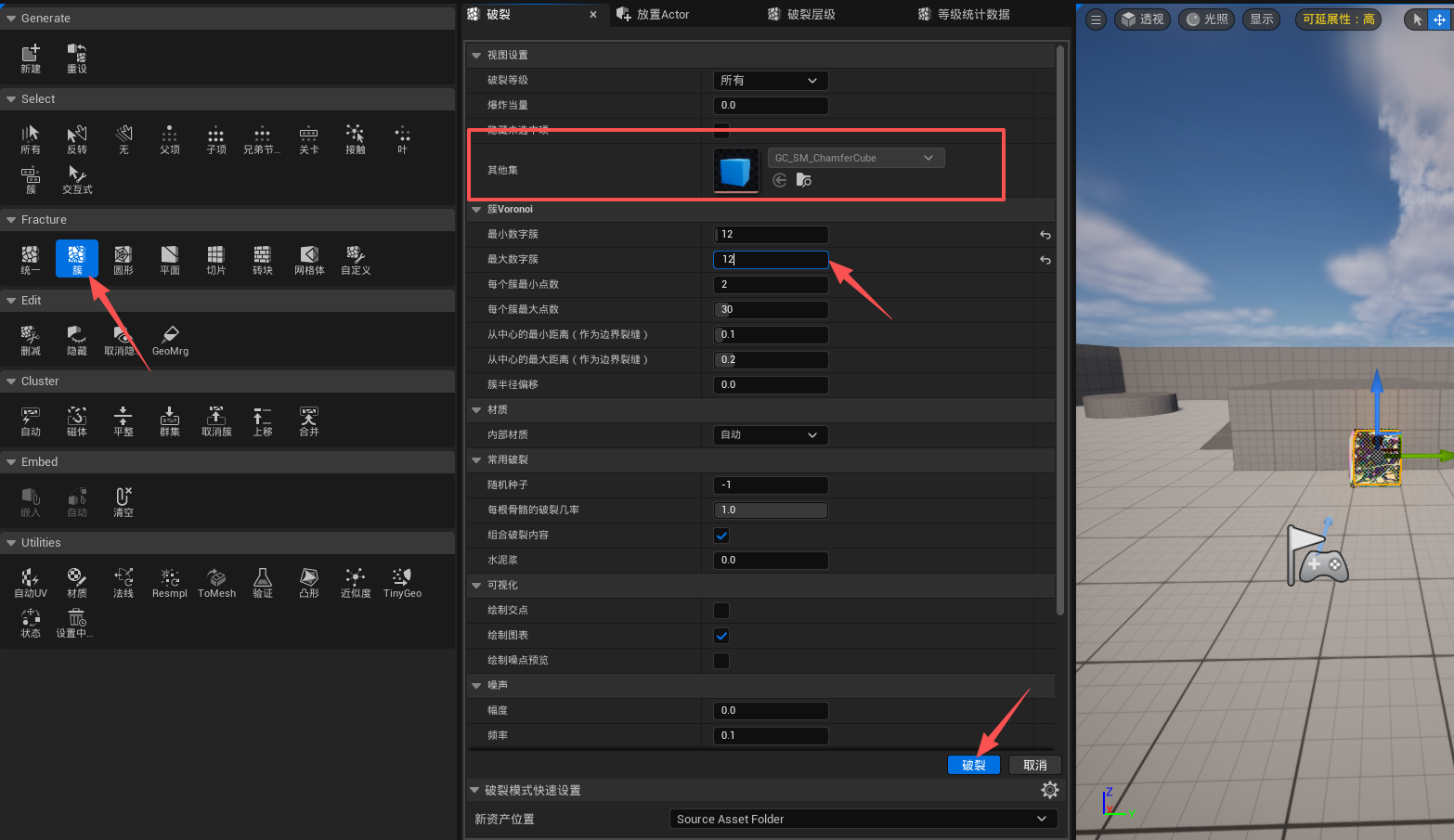Click the 新建 (New) generate icon
Screen dimensions: 1454x840
tap(31, 58)
